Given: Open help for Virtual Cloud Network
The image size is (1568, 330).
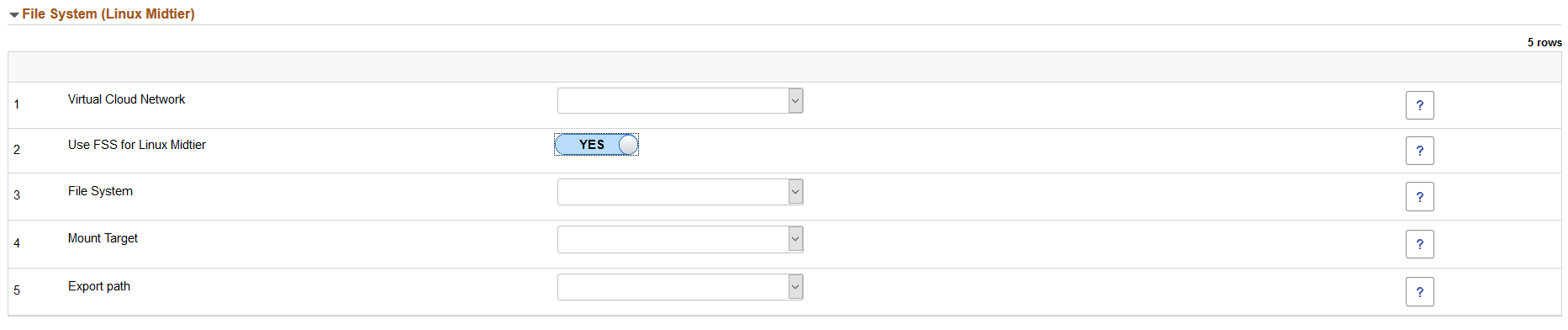Looking at the screenshot, I should [x=1419, y=105].
